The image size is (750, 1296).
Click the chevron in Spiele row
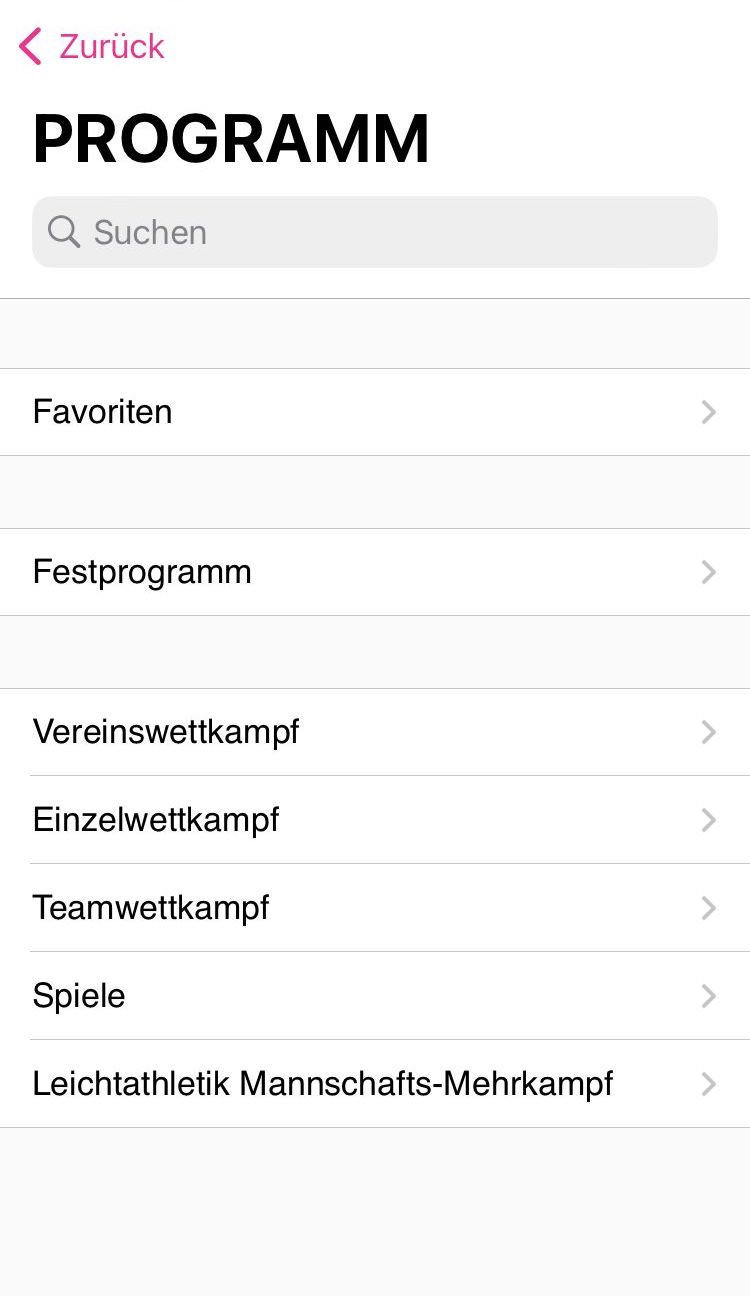click(x=709, y=996)
